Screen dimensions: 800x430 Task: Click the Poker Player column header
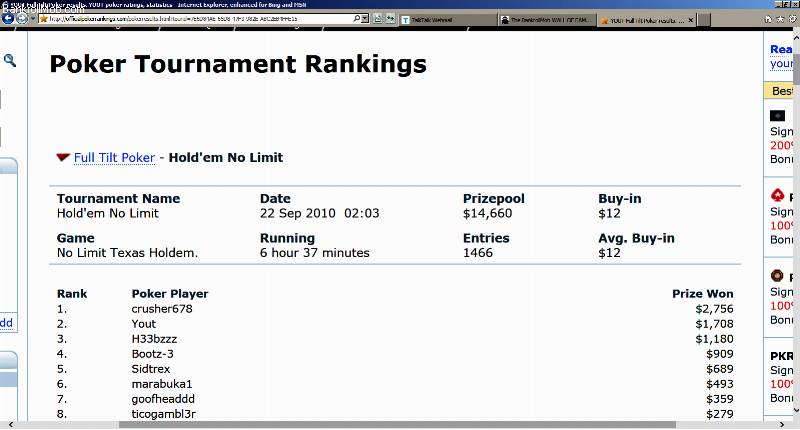pyautogui.click(x=170, y=294)
